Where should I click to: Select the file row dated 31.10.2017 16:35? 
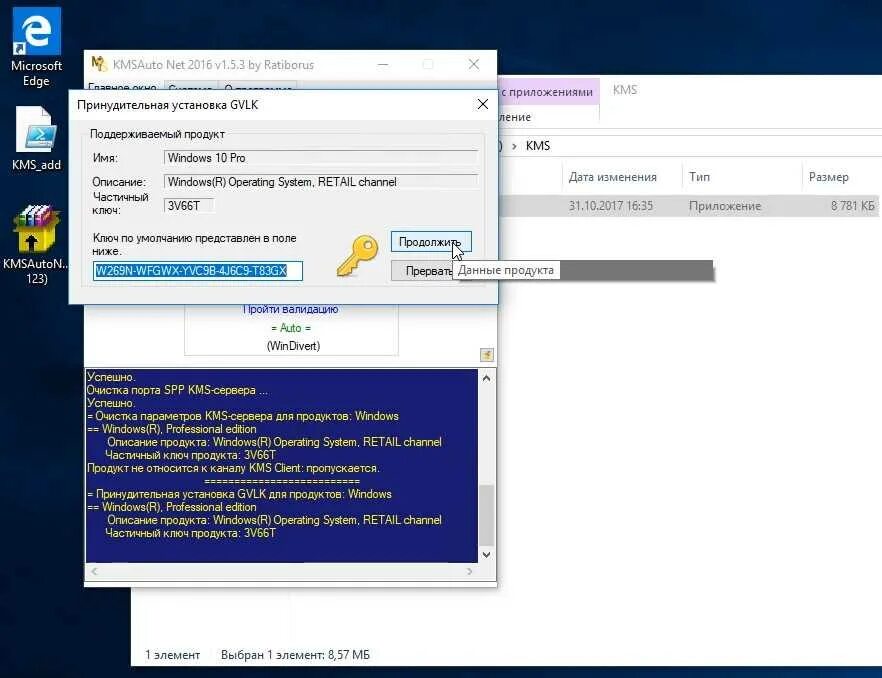pos(690,206)
